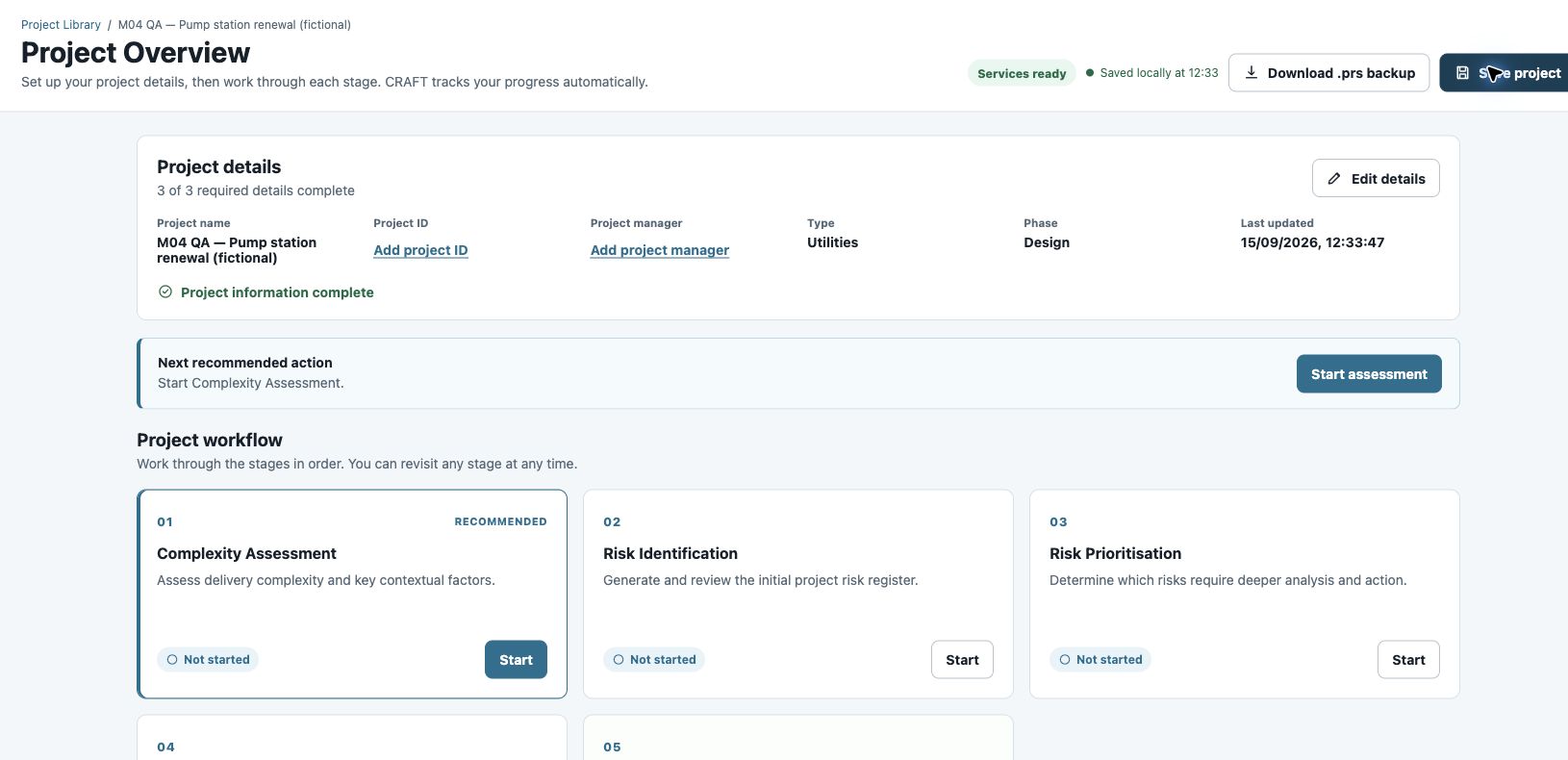Image resolution: width=1568 pixels, height=760 pixels.
Task: Click the Services ready status badge
Action: tap(1022, 73)
